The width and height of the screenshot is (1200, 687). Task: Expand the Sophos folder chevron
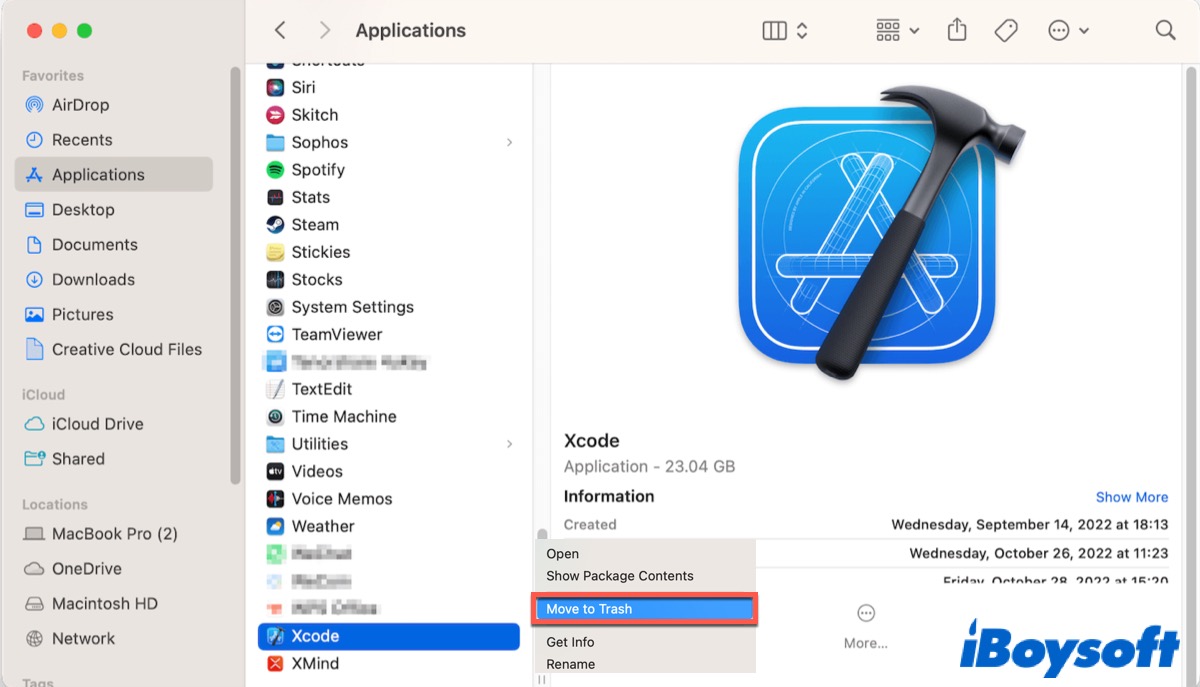coord(510,143)
